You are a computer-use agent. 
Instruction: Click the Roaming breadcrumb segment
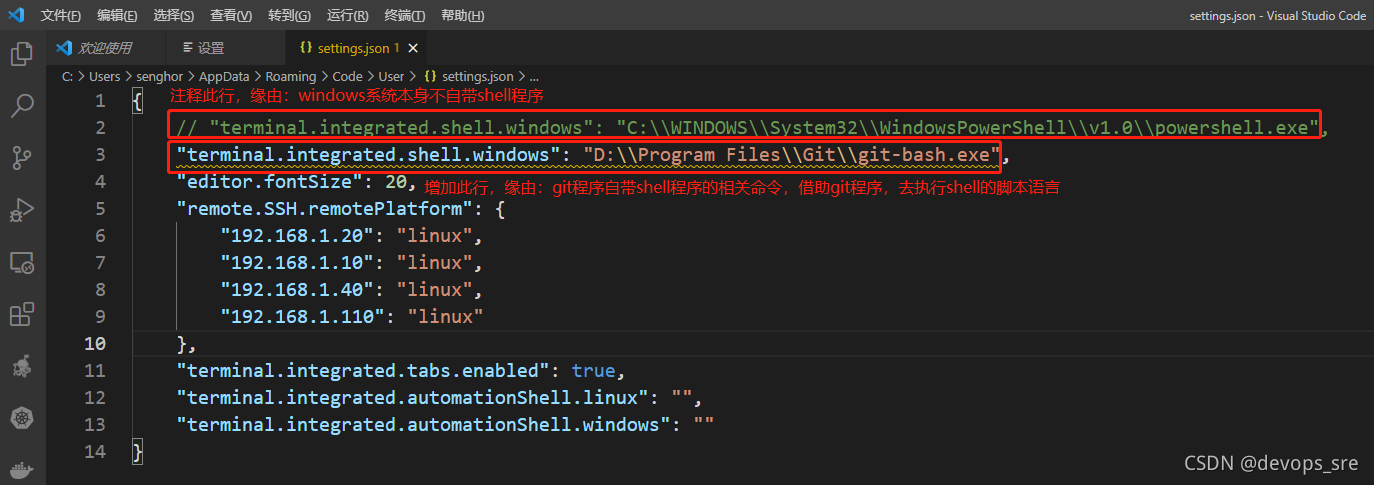(291, 76)
